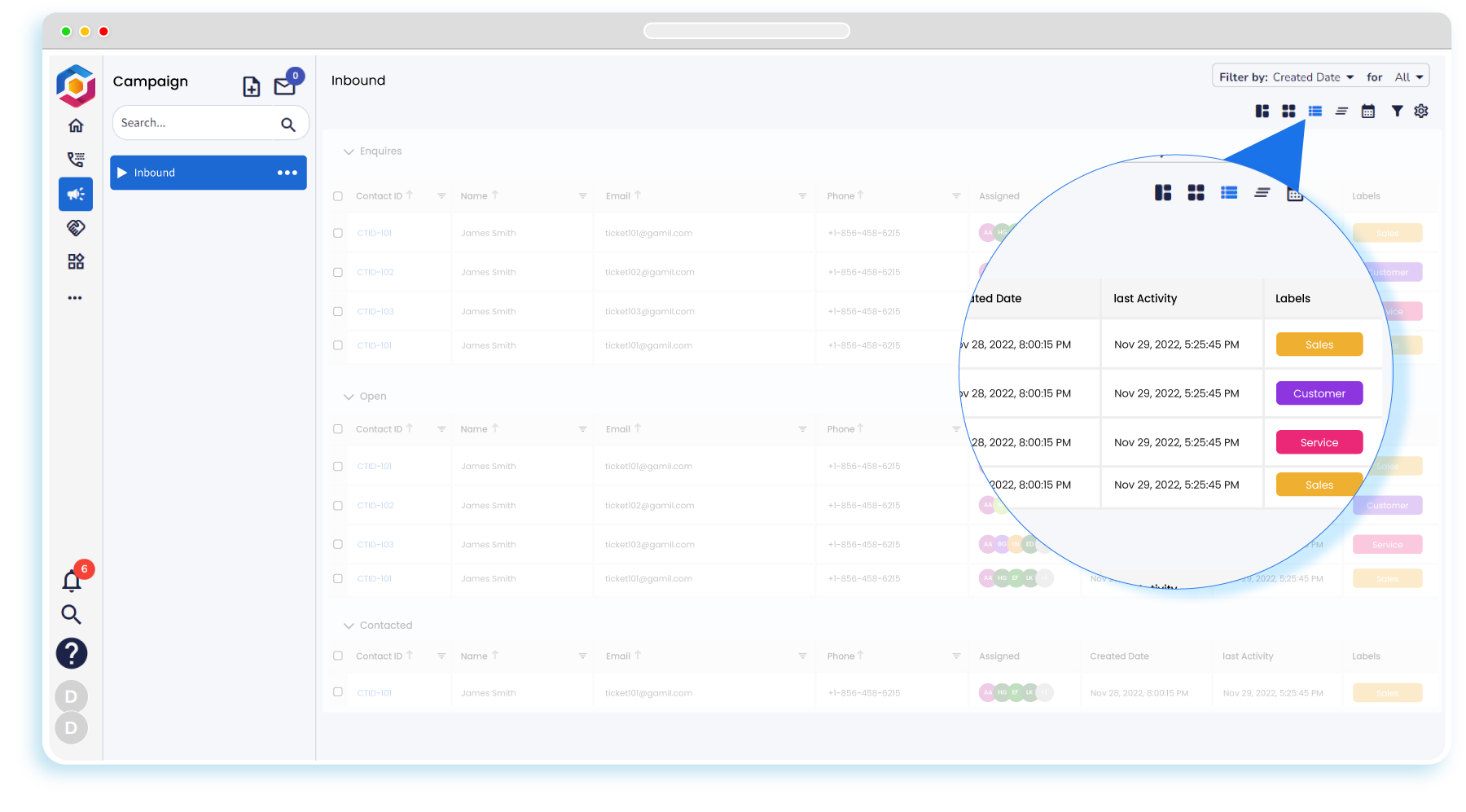
Task: Click Email column header in Enquires
Action: pyautogui.click(x=618, y=196)
